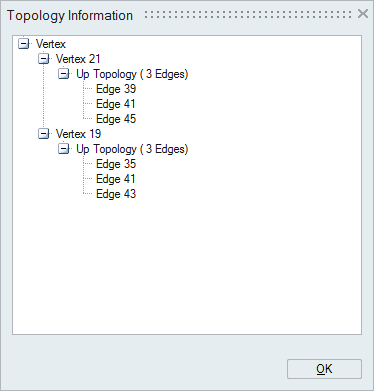Select the root Vertex label
The image size is (374, 391).
[x=51, y=44]
